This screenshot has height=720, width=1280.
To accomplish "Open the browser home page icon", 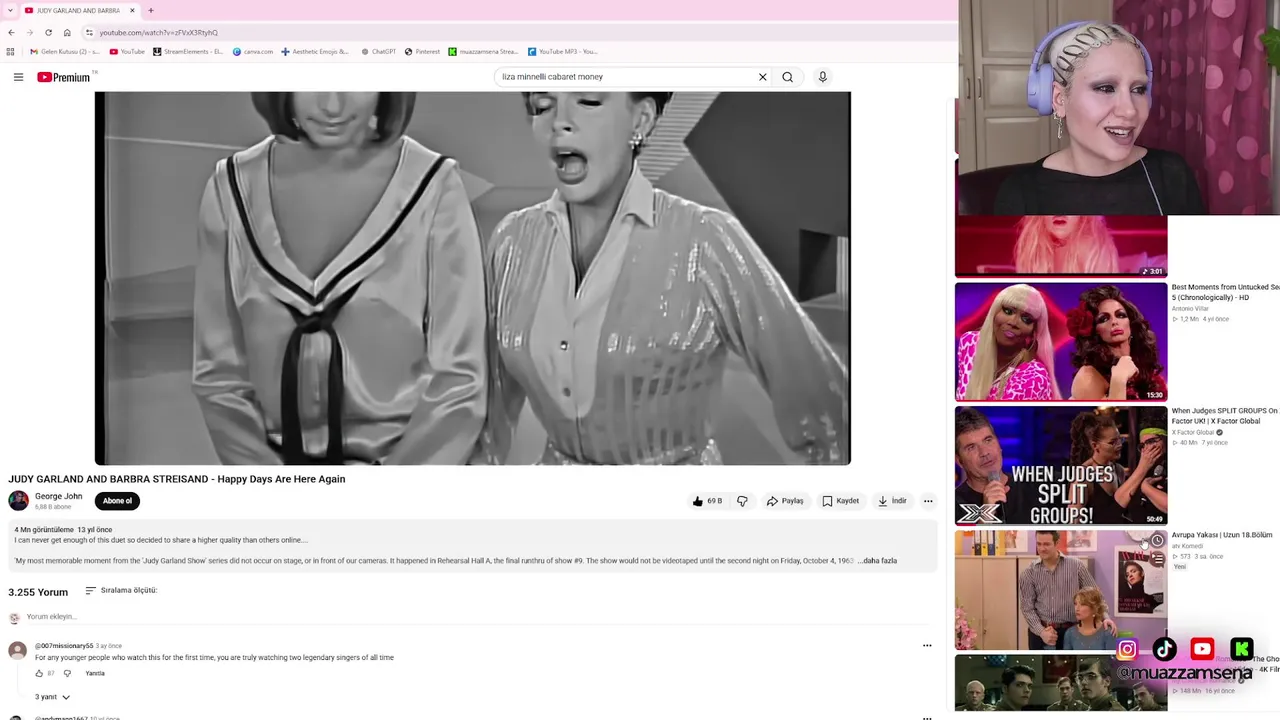I will pyautogui.click(x=67, y=33).
